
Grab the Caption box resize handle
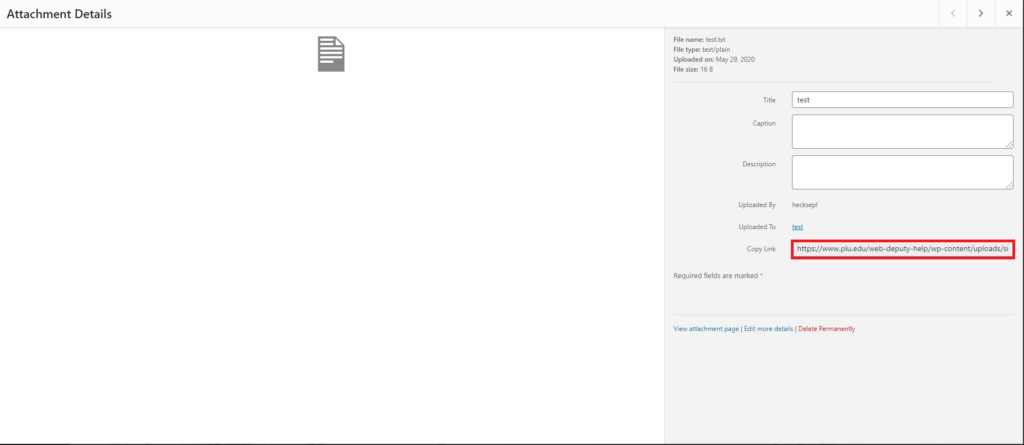point(1009,144)
